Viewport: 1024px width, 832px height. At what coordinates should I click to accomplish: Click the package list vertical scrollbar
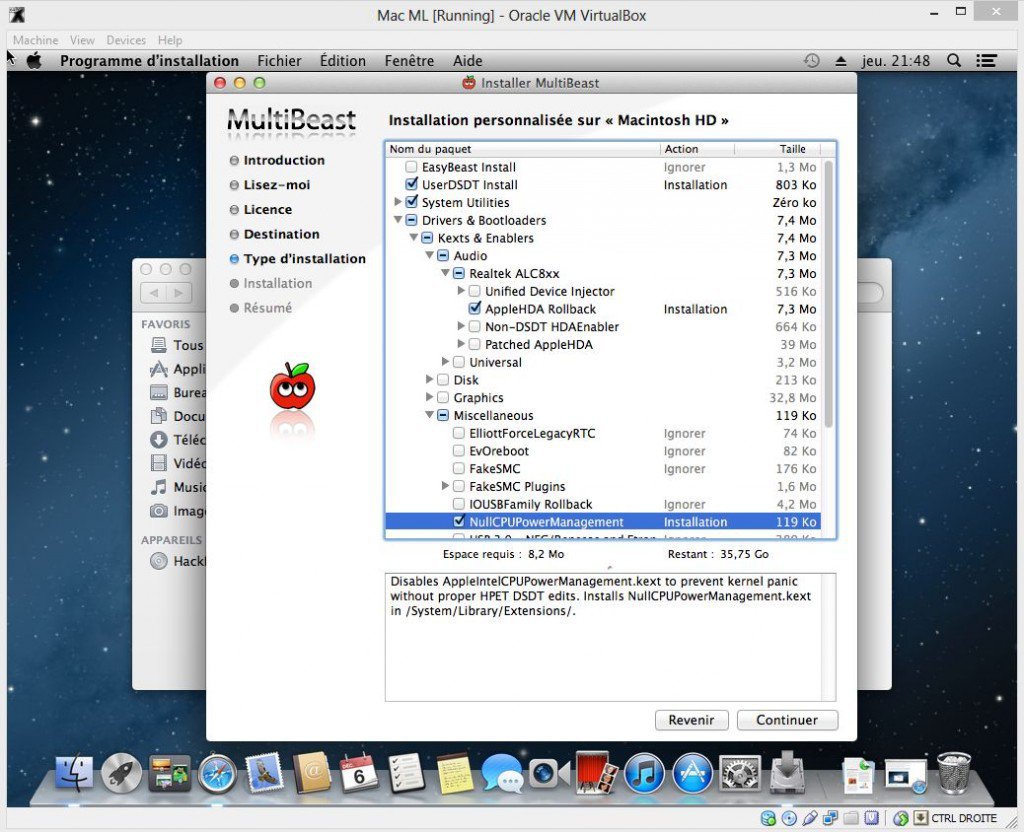(x=828, y=294)
